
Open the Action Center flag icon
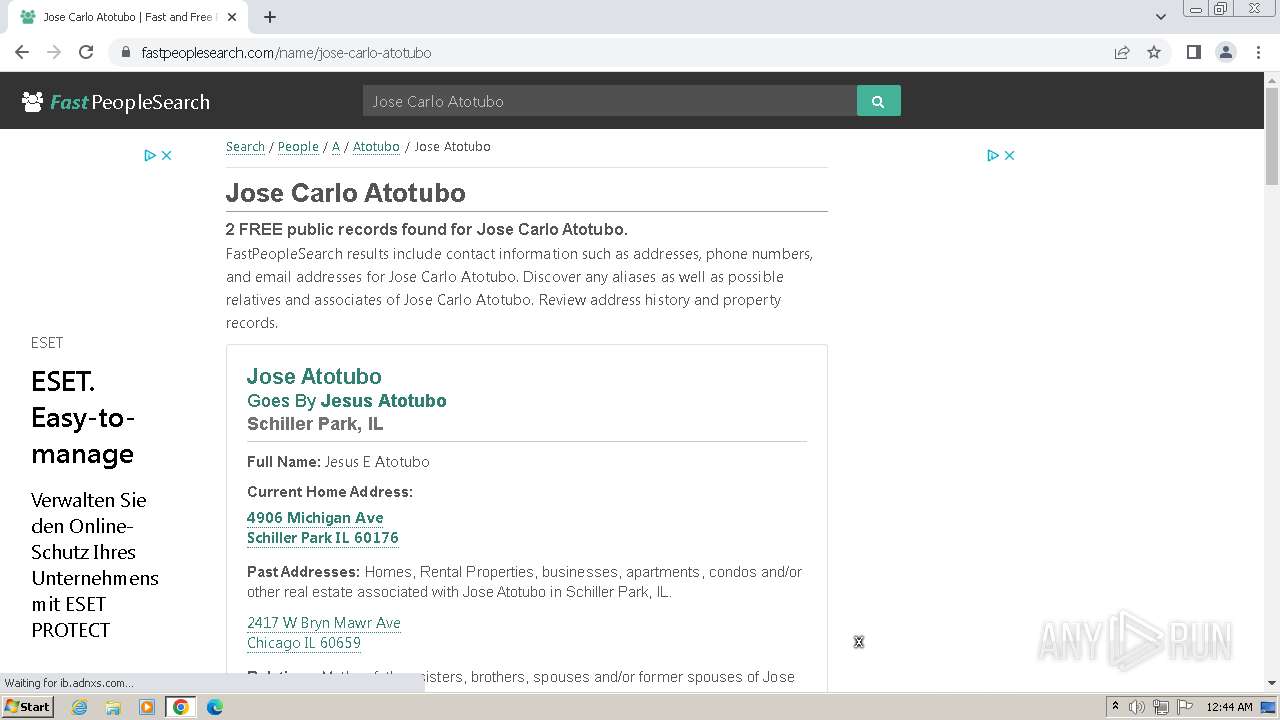pyautogui.click(x=1185, y=707)
